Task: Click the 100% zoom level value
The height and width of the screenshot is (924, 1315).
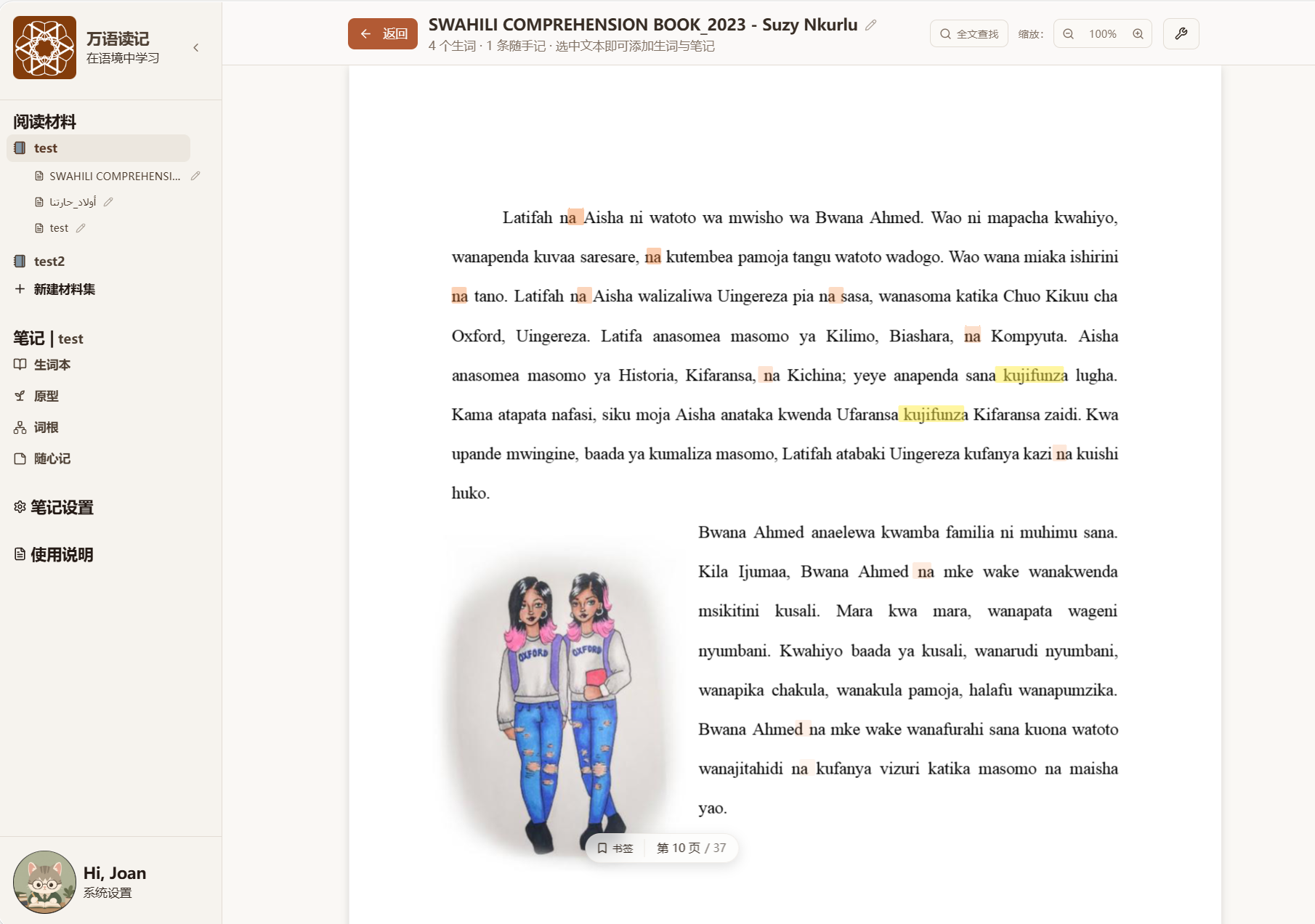Action: point(1103,33)
